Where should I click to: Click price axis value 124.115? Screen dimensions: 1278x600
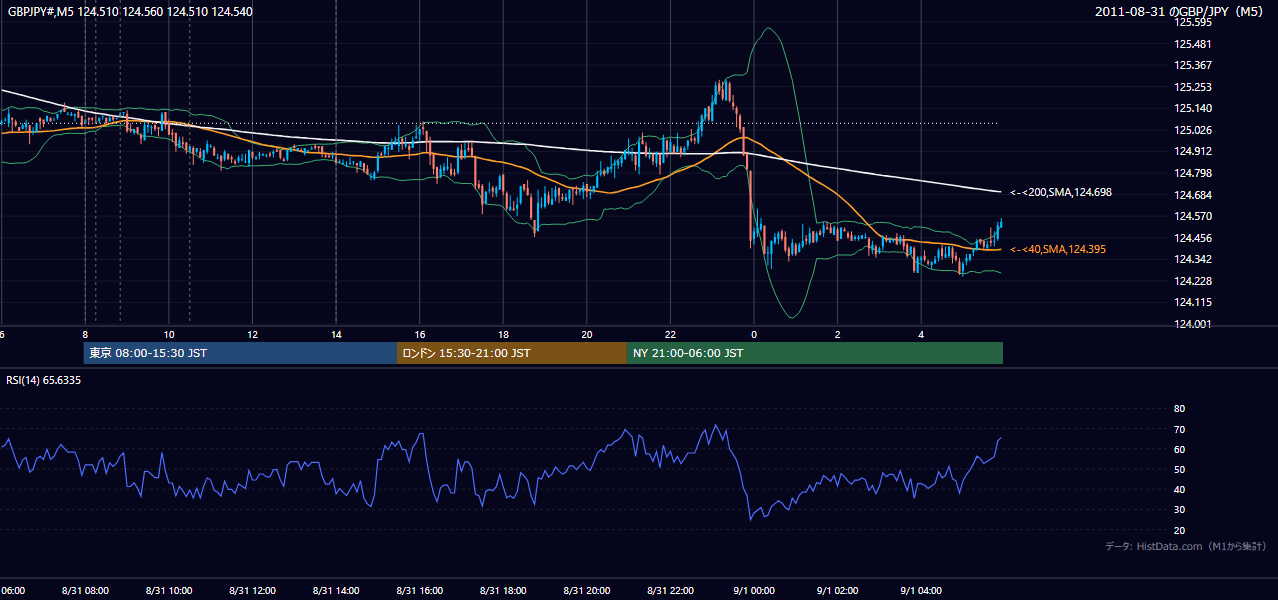pyautogui.click(x=1194, y=302)
